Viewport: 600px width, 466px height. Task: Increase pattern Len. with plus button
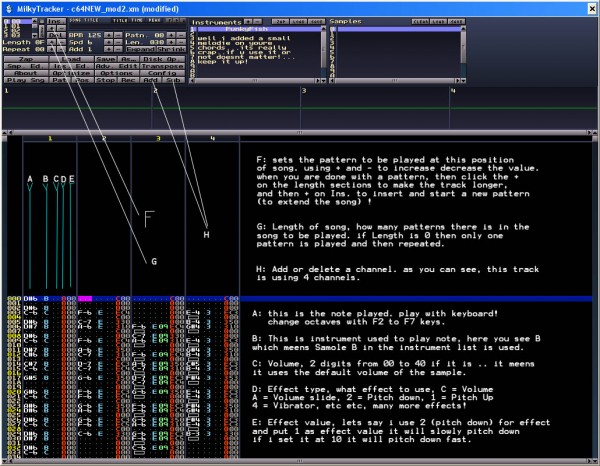pos(171,42)
